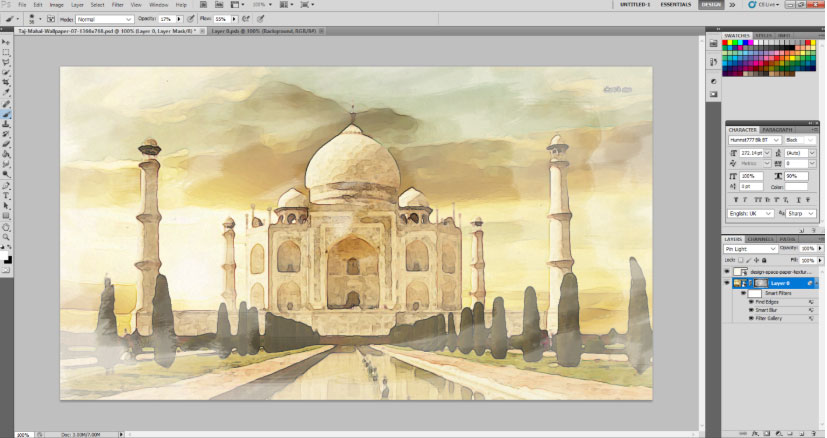Toggle Smart Filters visibility eye

click(x=744, y=293)
